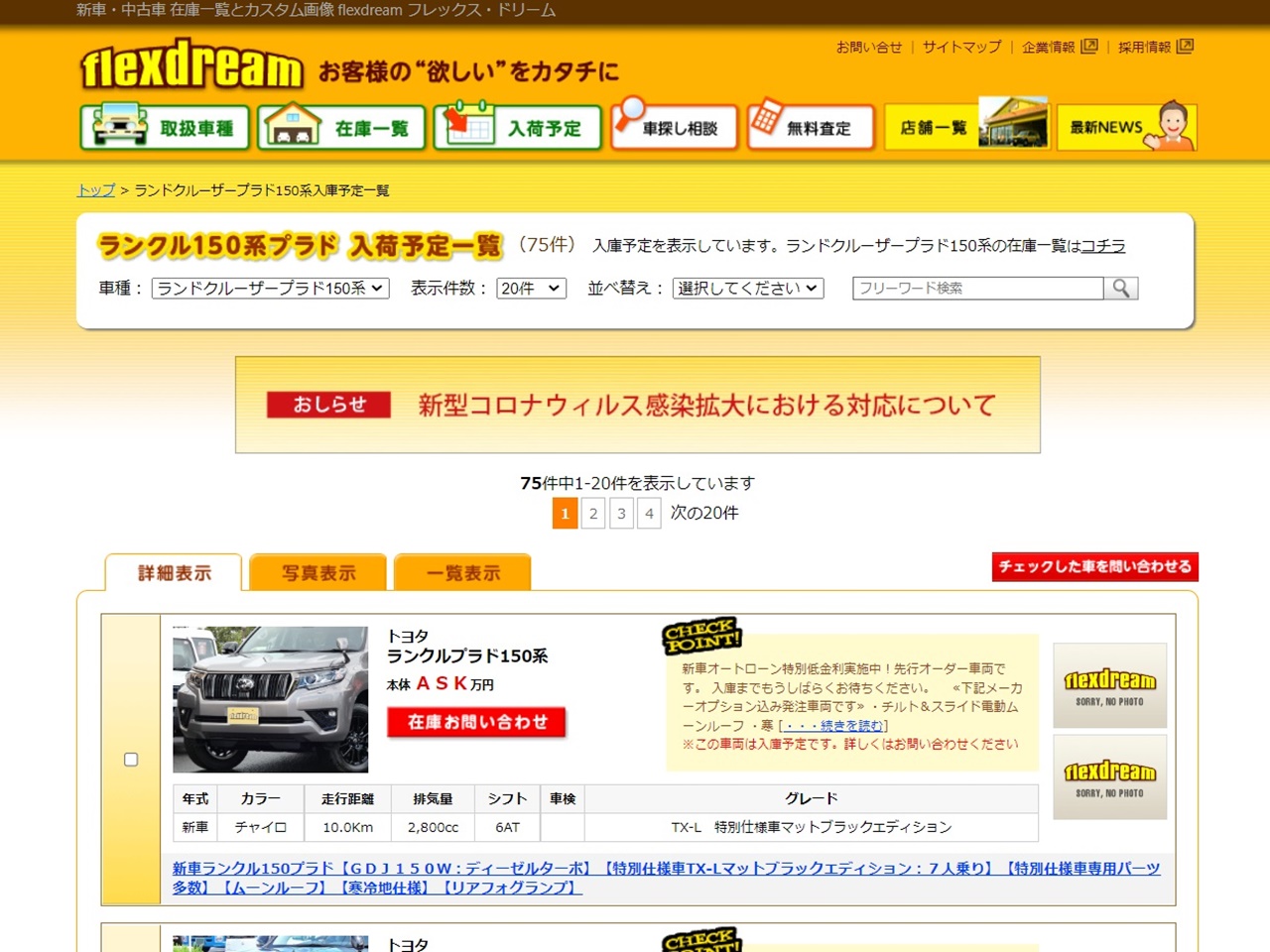This screenshot has width=1270, height=952.
Task: Click the TX-L 特別仕様車 grade cell
Action: [812, 827]
